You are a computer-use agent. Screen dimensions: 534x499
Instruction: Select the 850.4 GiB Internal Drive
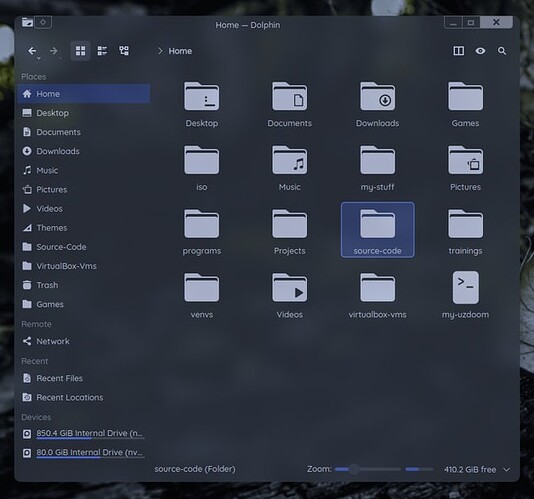pyautogui.click(x=84, y=433)
